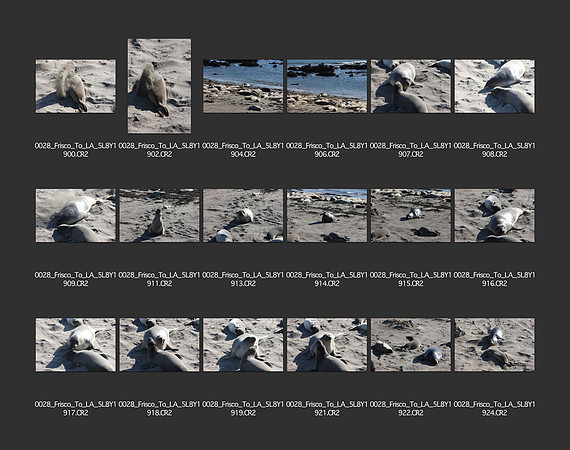Screen dimensions: 570x450
Task: Select the portrait thumbnail for image 902.CR2
Action: (x=159, y=86)
